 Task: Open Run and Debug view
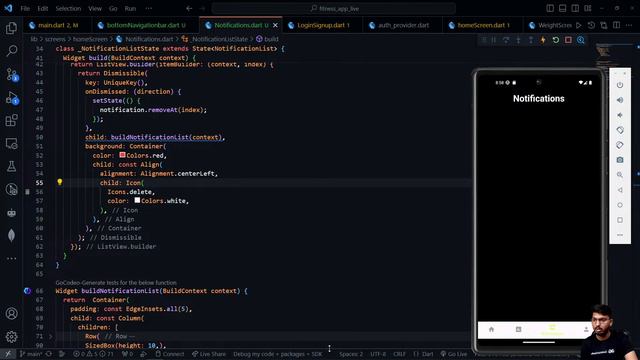pyautogui.click(x=11, y=98)
